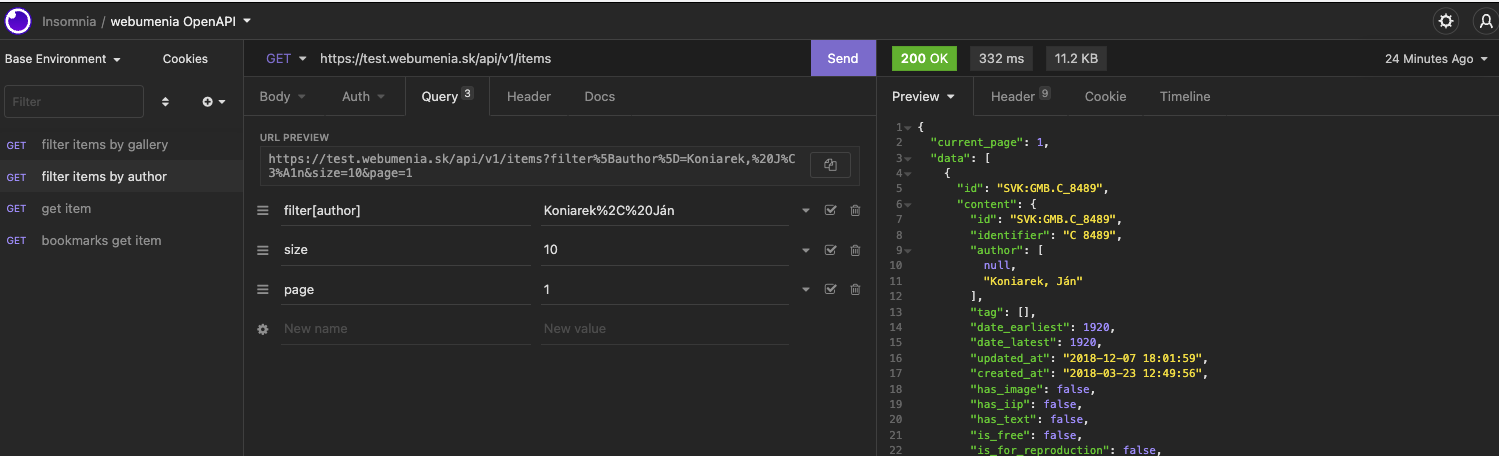Grab the drag handle for page row
The height and width of the screenshot is (456, 1499).
coord(263,290)
